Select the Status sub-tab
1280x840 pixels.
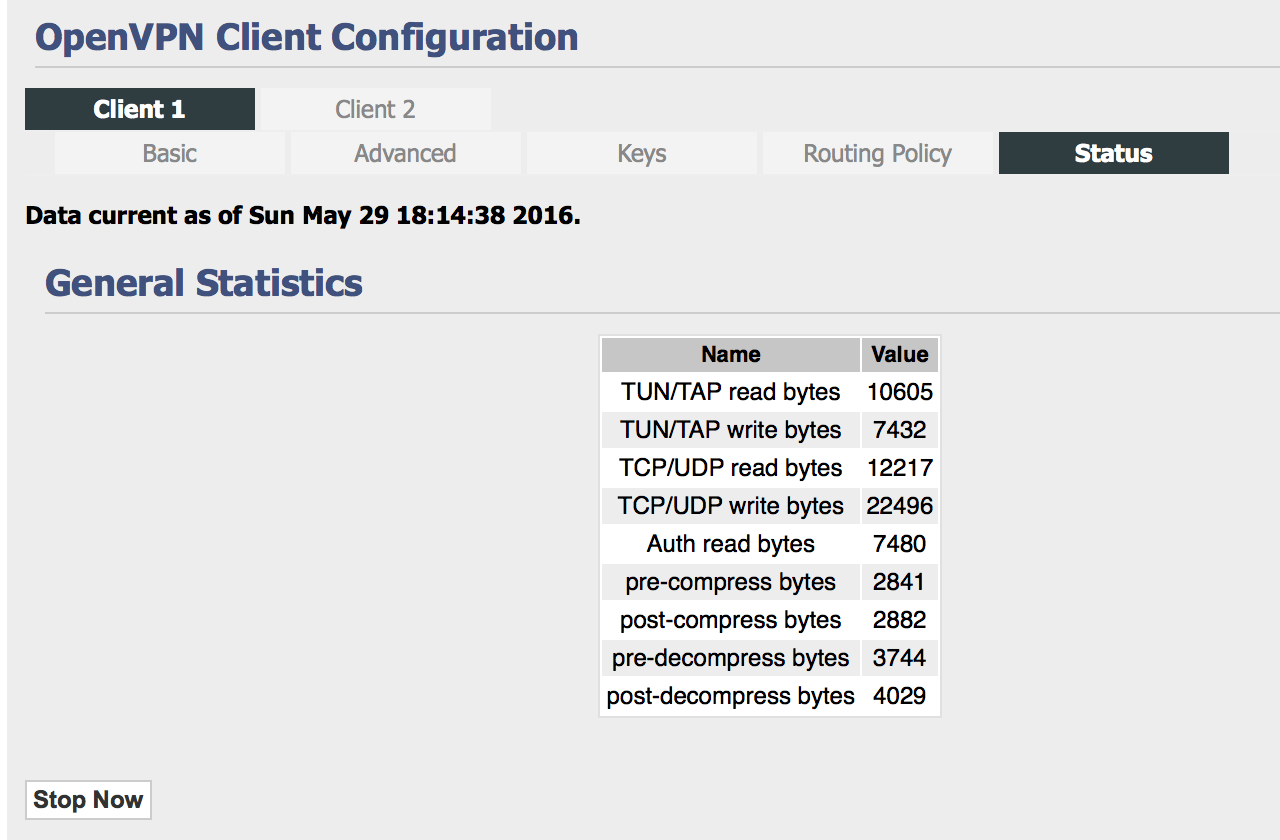click(1113, 153)
